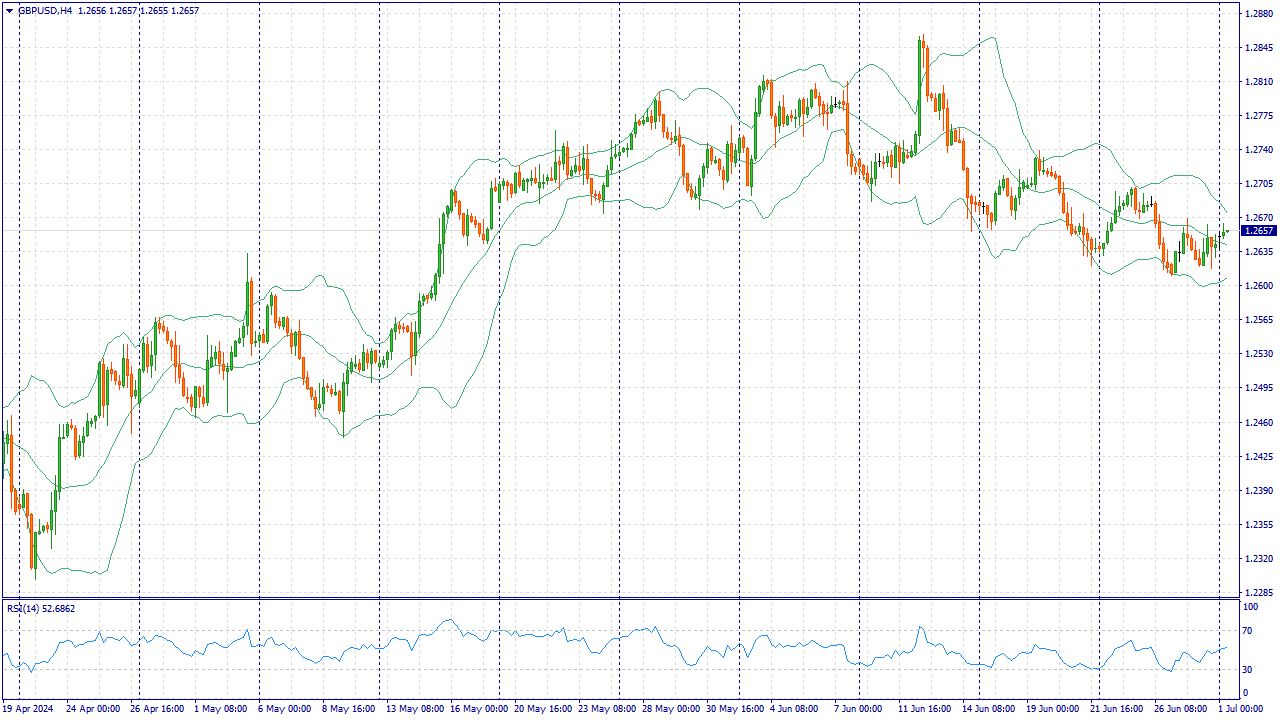Select the 6 May 00:00 time label
1280x720 pixels.
pos(285,708)
